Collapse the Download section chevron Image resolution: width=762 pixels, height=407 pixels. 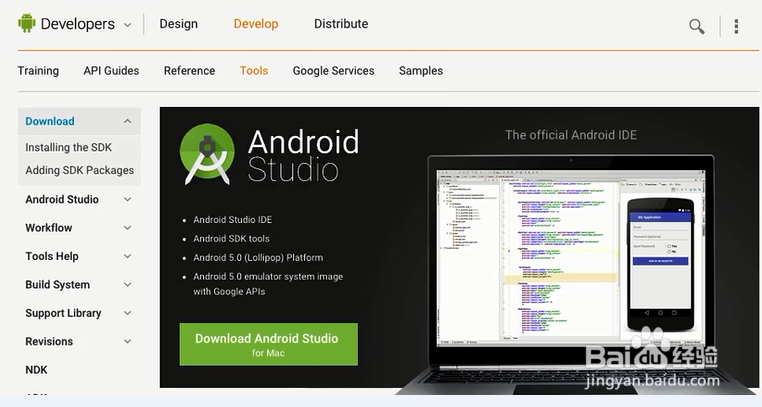(x=127, y=121)
